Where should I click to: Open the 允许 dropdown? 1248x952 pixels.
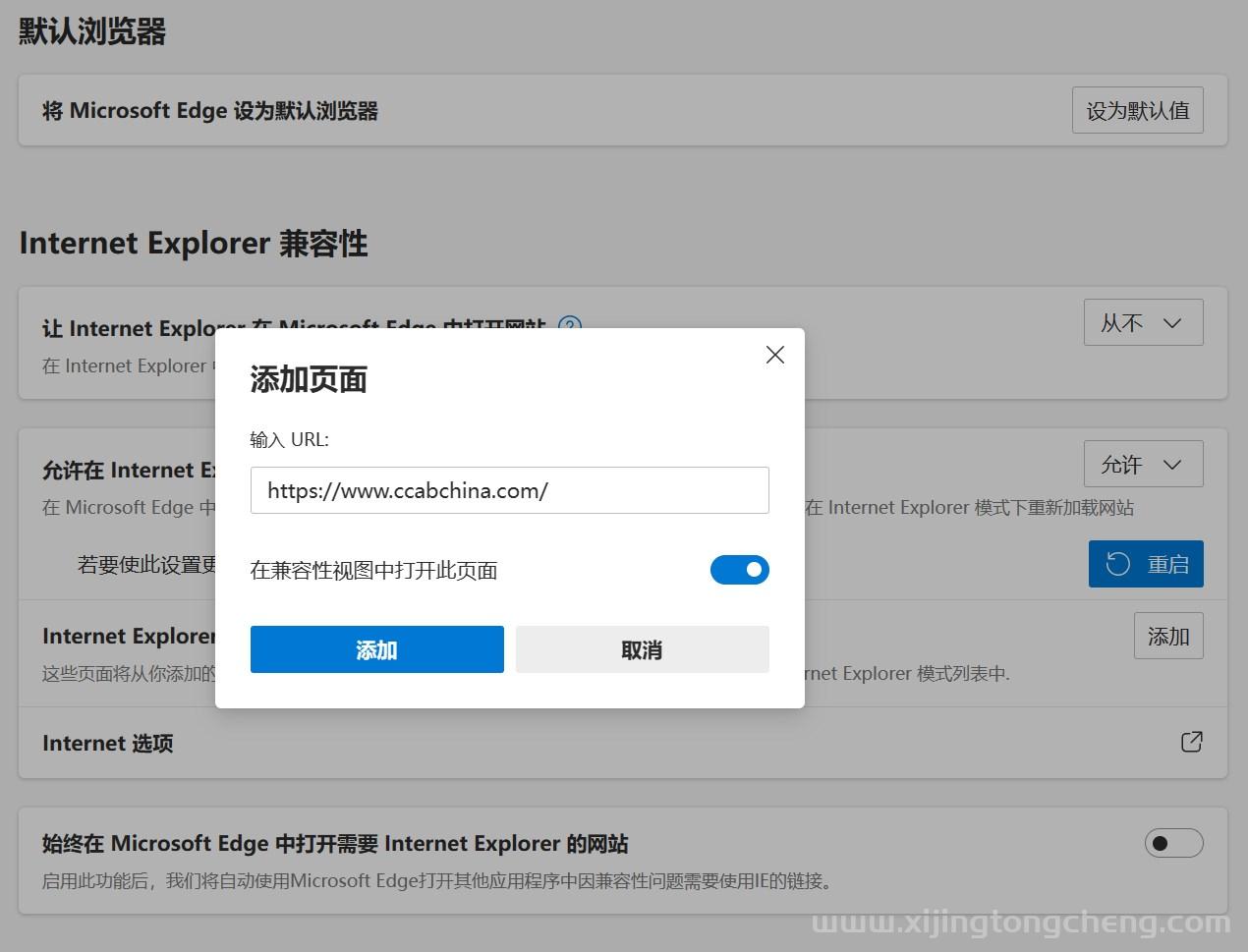click(x=1143, y=464)
